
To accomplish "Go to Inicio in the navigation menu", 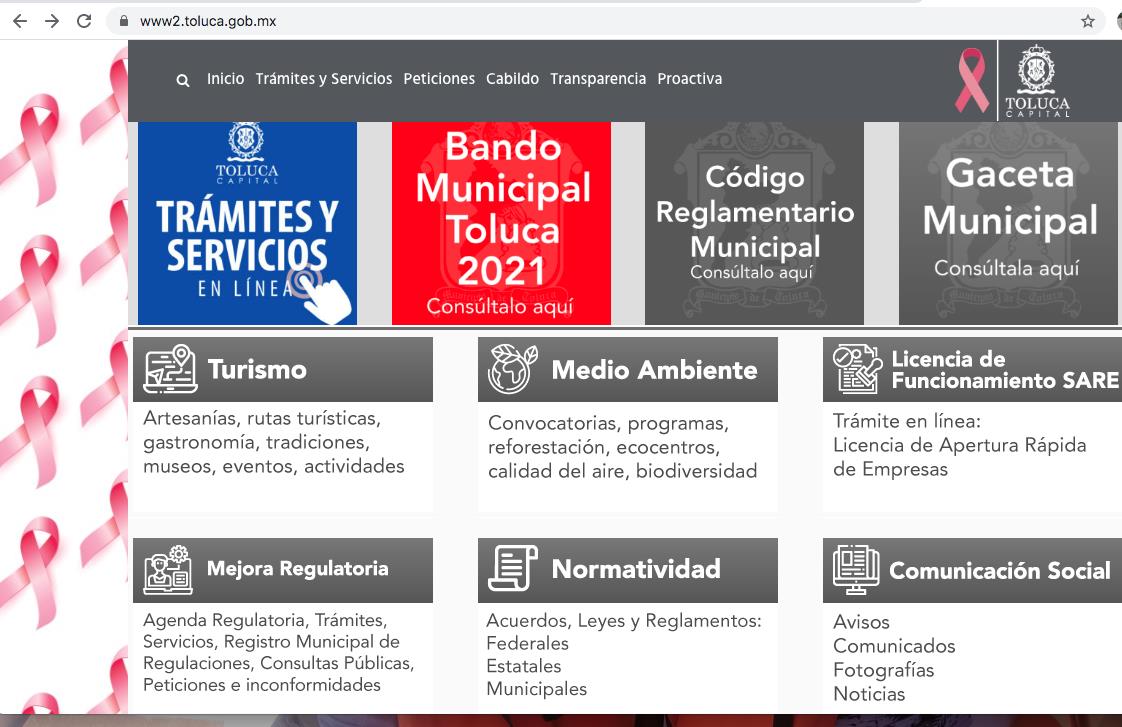I will [225, 79].
